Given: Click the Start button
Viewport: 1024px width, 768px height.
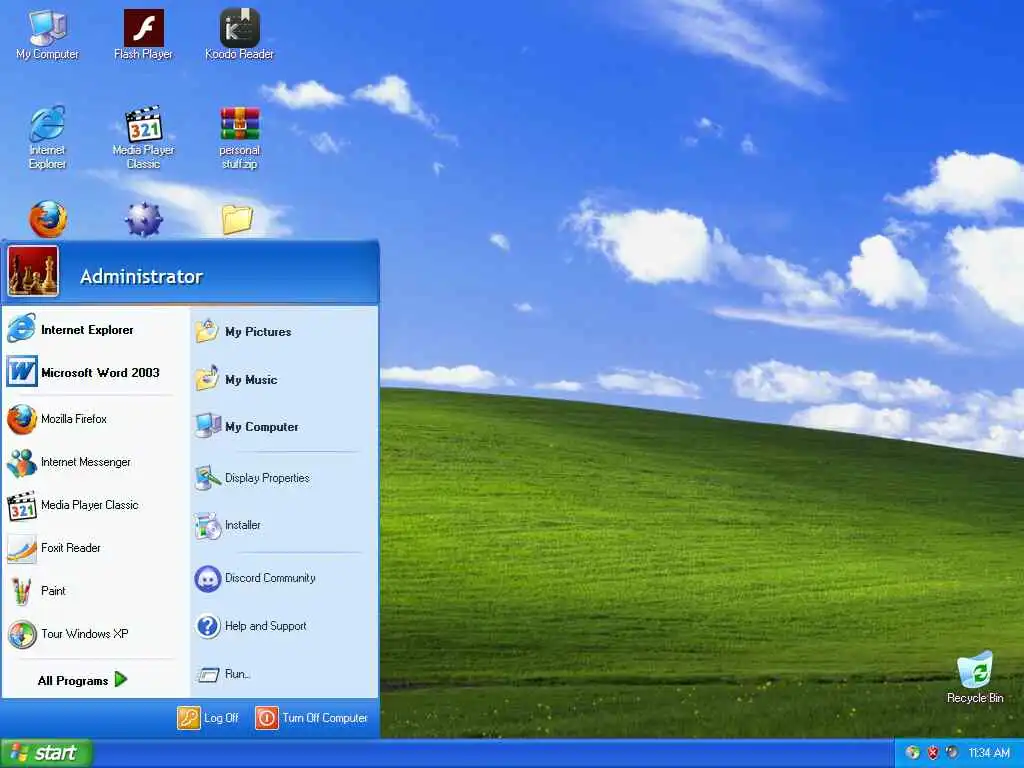Looking at the screenshot, I should tap(46, 753).
